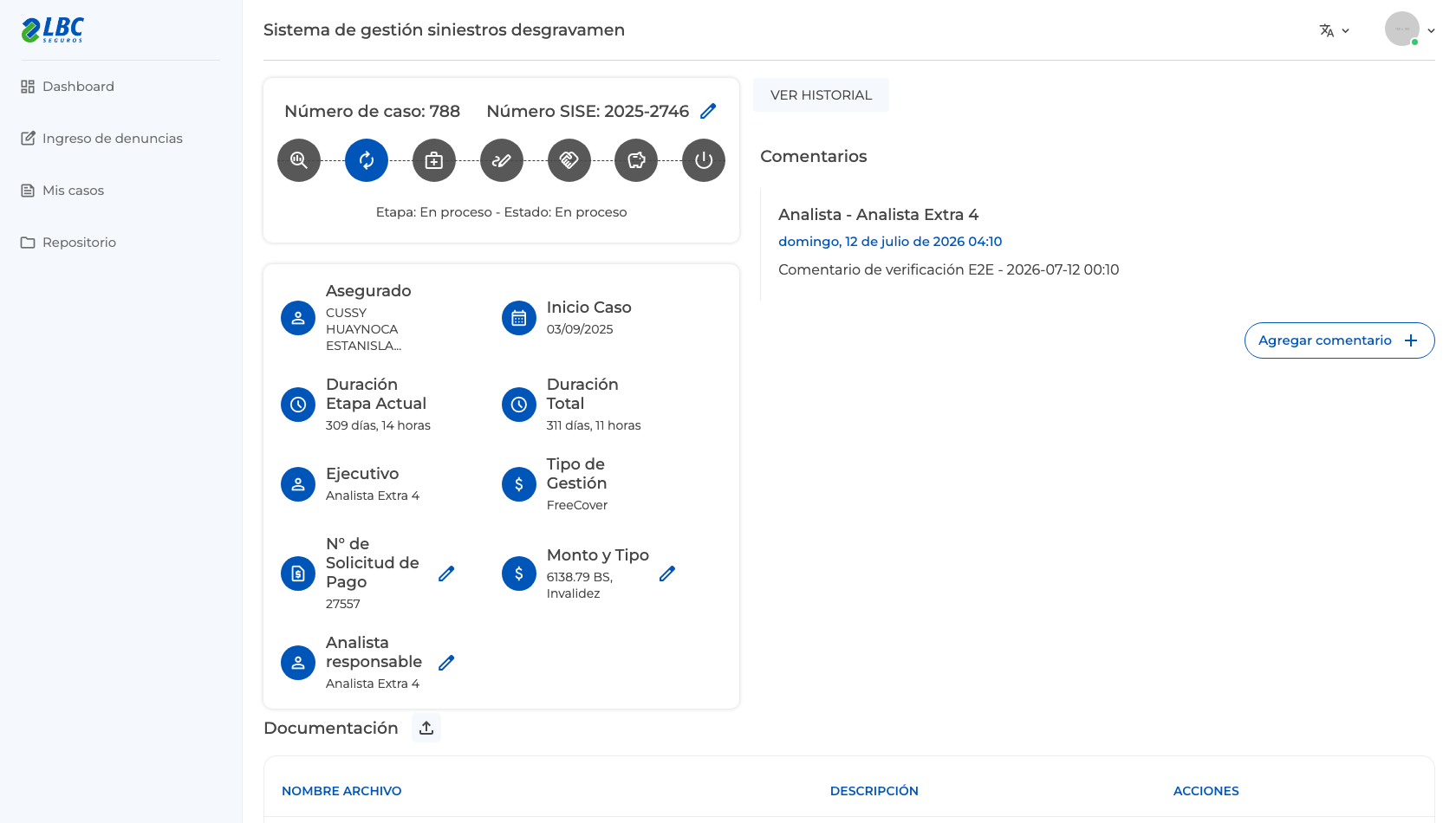Edit Analista responsable with pencil icon
The width and height of the screenshot is (1456, 823).
(x=446, y=663)
